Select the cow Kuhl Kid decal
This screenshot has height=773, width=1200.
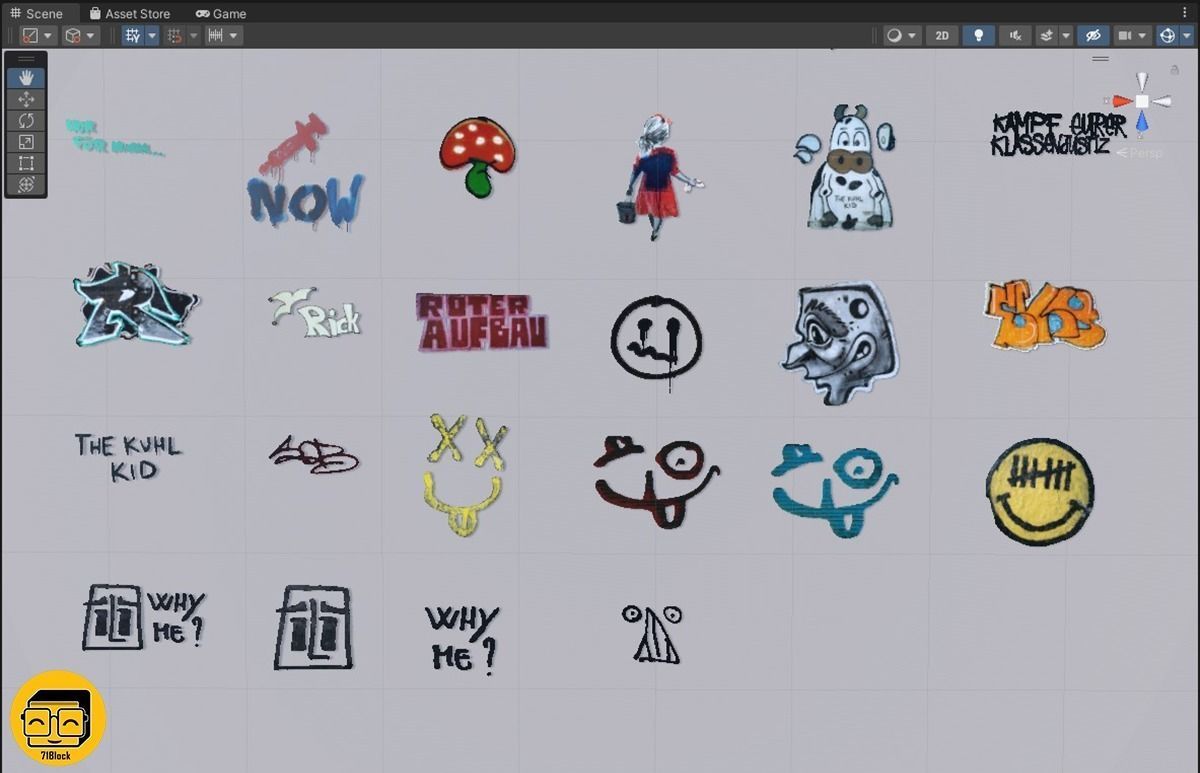846,167
